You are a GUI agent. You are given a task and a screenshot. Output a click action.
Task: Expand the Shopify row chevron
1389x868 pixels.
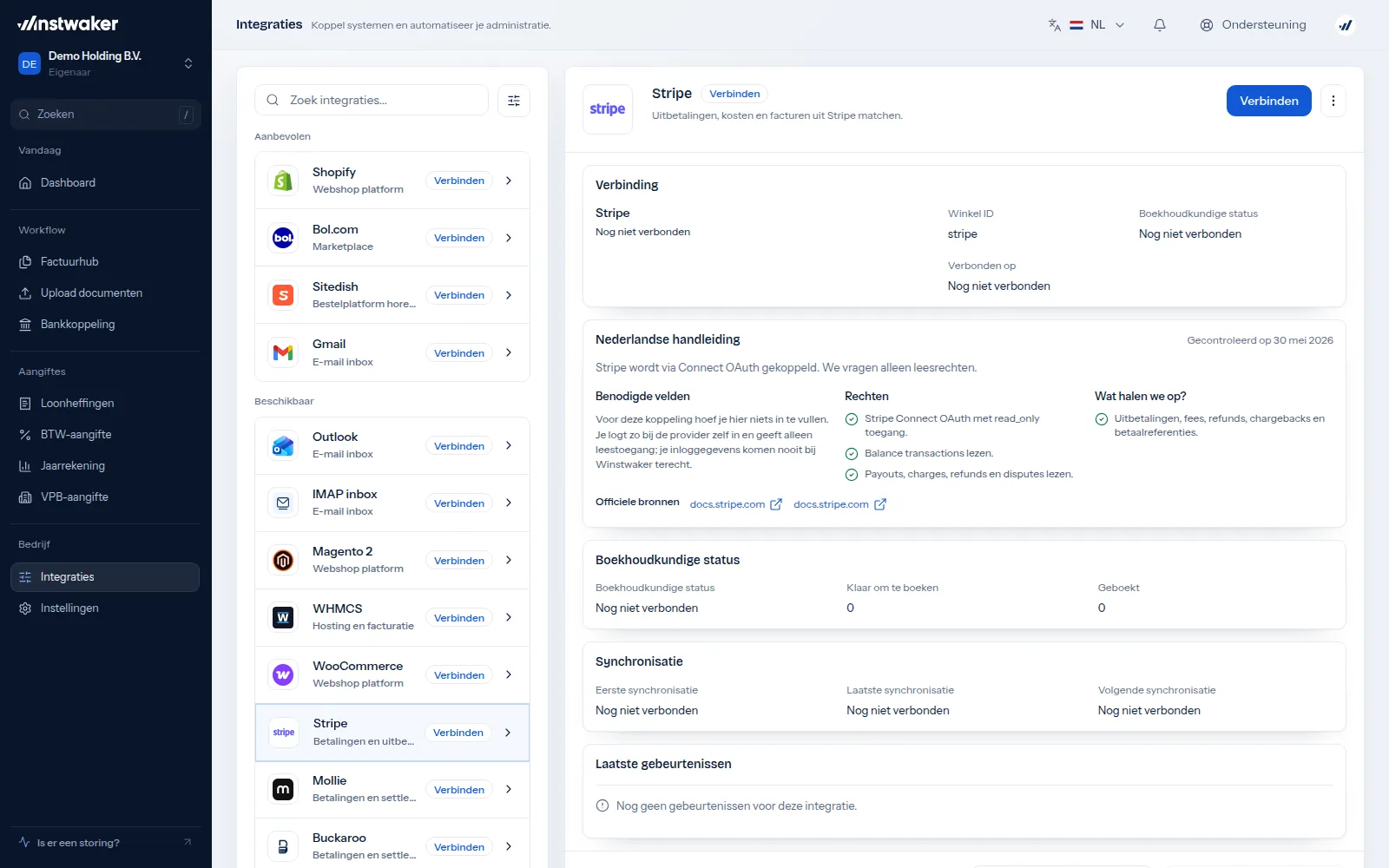(509, 181)
